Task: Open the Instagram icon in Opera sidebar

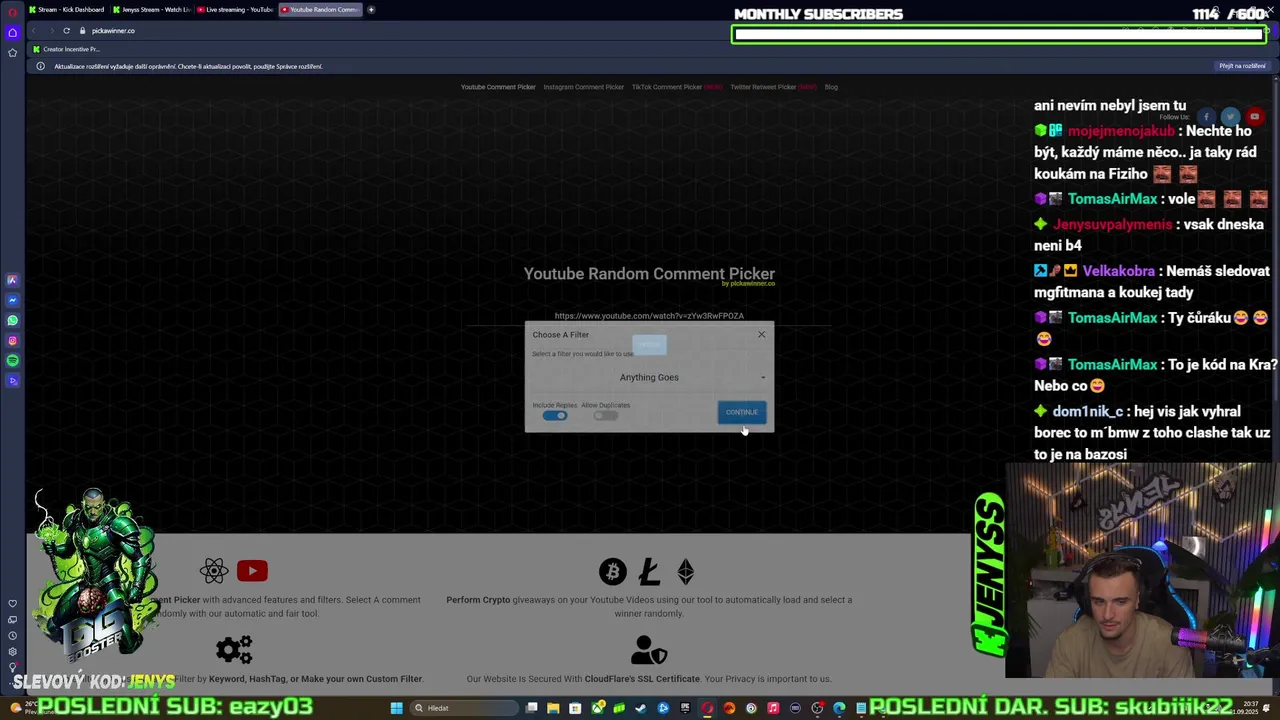Action: click(x=12, y=340)
